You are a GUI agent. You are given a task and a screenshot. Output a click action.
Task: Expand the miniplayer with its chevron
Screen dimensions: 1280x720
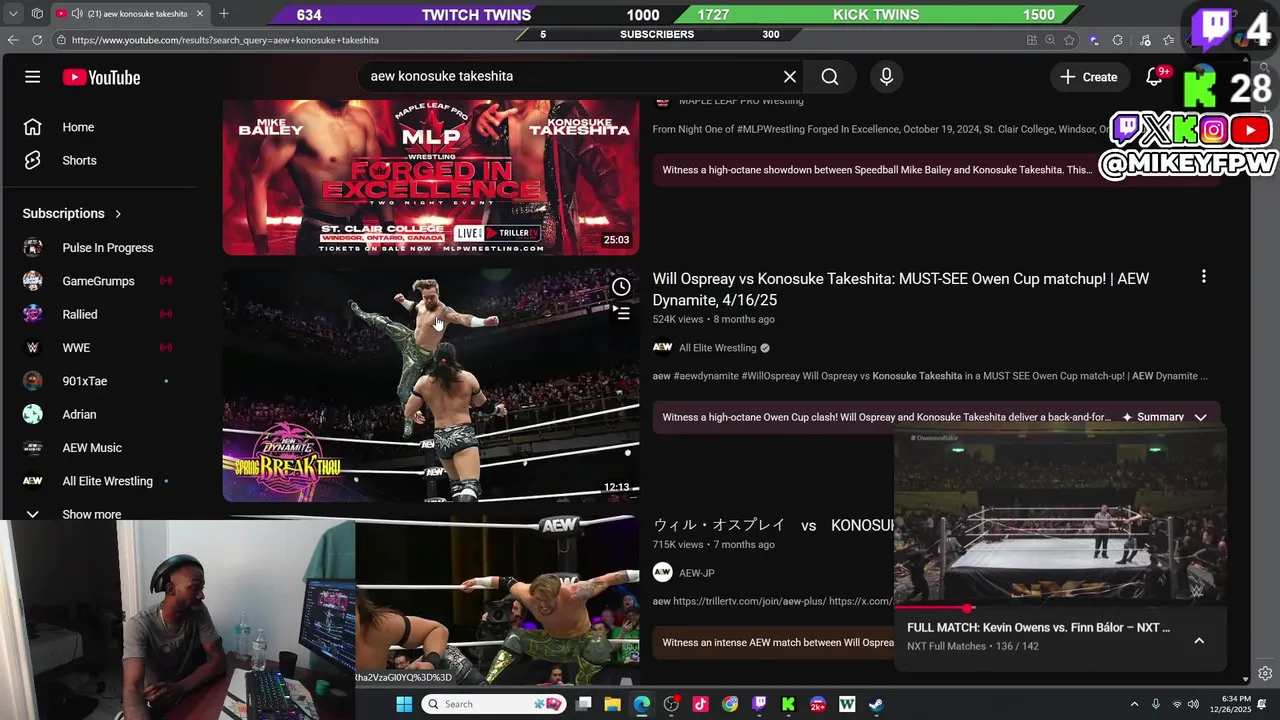tap(1199, 640)
